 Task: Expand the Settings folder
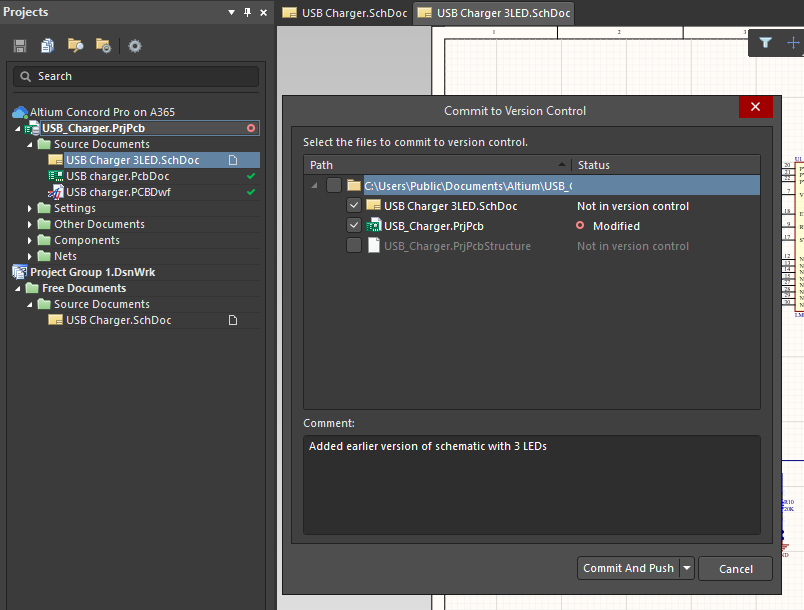coord(29,209)
